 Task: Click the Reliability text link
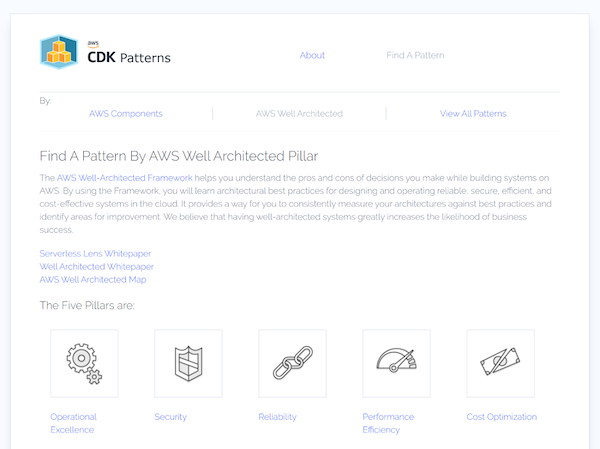click(277, 417)
